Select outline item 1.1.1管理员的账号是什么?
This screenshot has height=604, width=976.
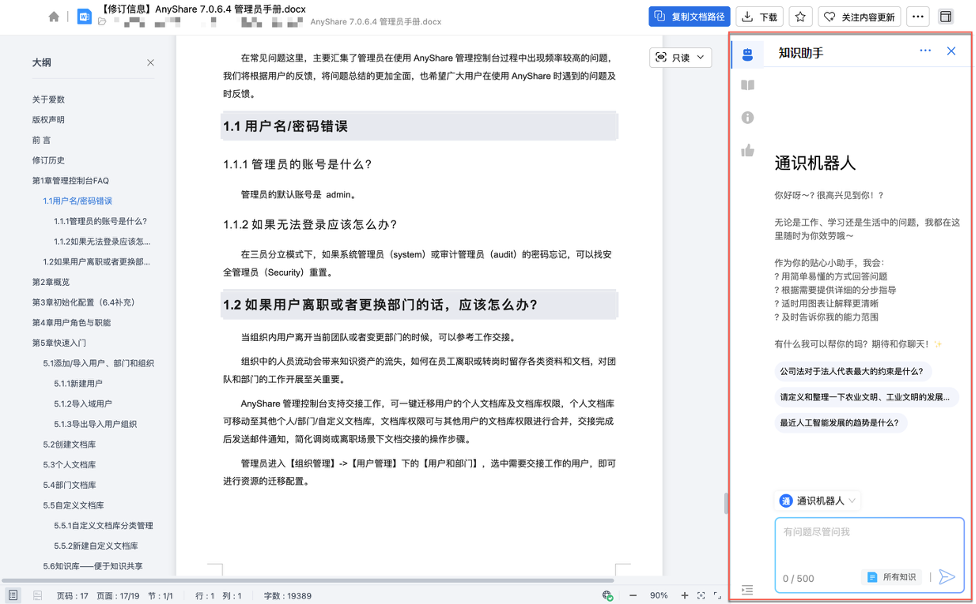click(100, 221)
